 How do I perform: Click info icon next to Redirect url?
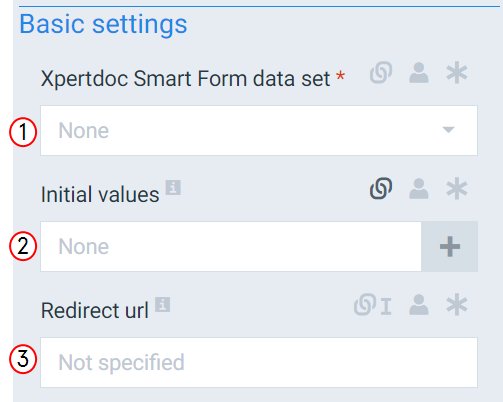click(x=163, y=304)
